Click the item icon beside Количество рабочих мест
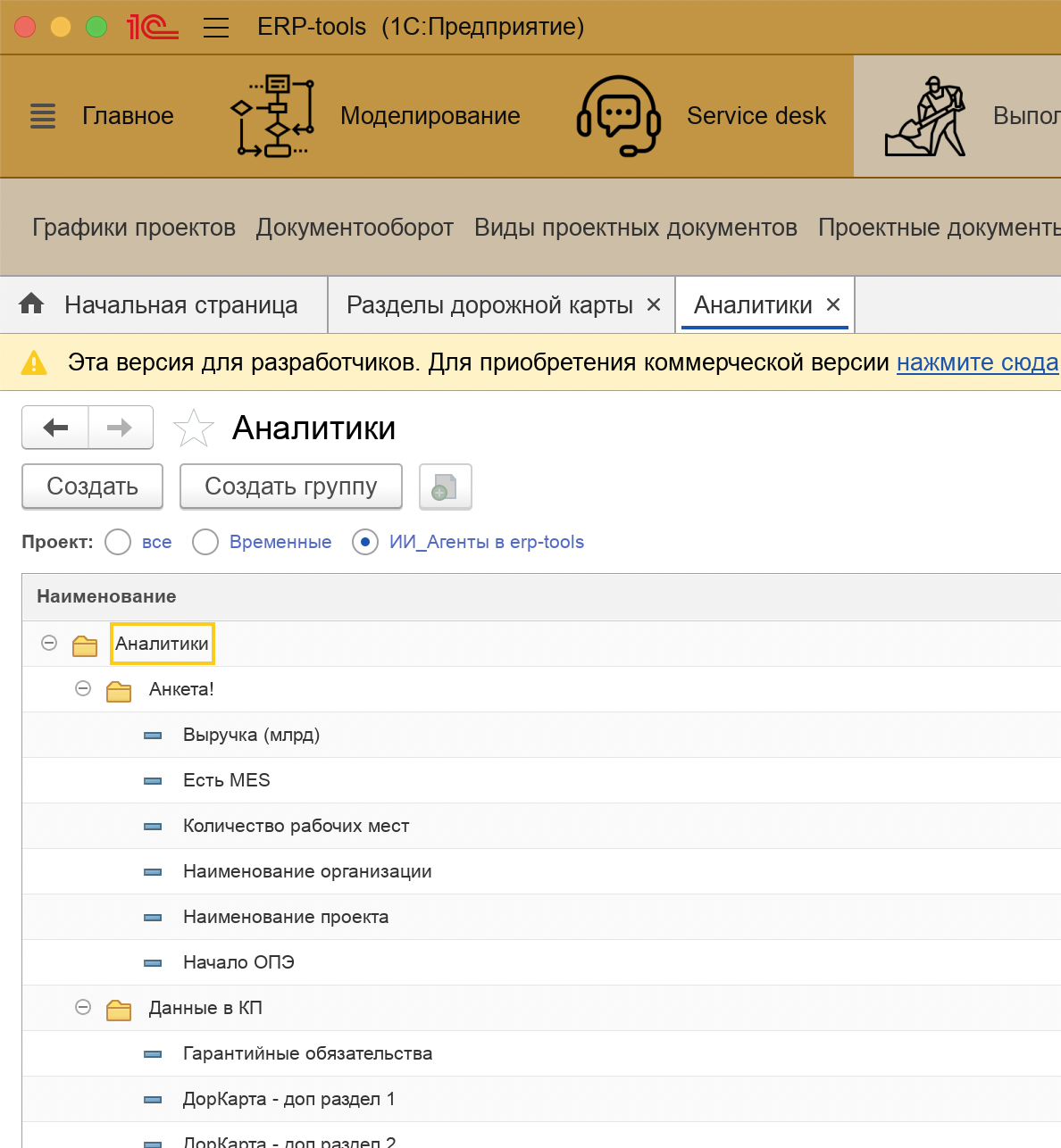Viewport: 1061px width, 1148px height. click(153, 827)
